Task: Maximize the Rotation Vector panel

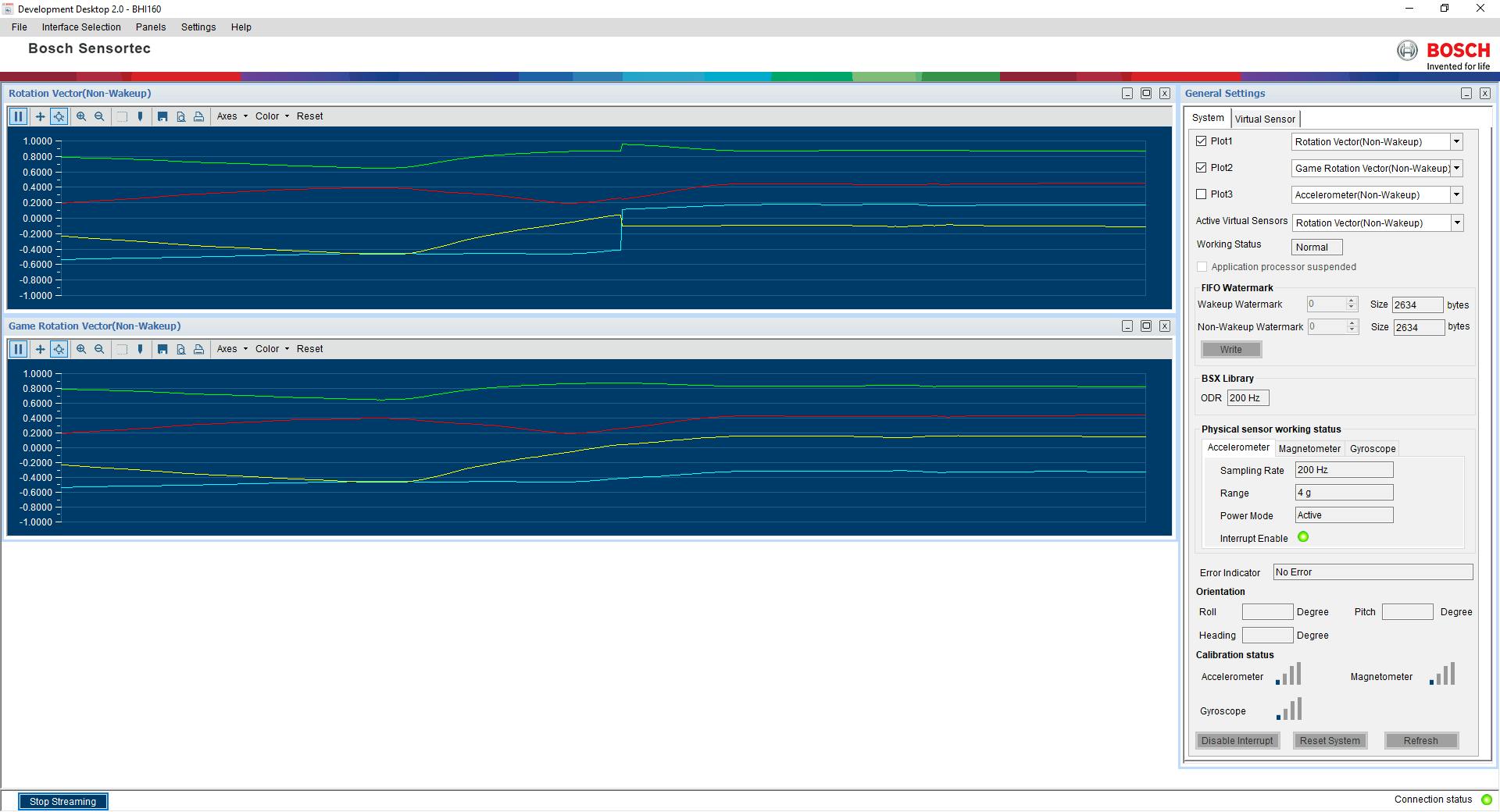Action: click(x=1146, y=94)
